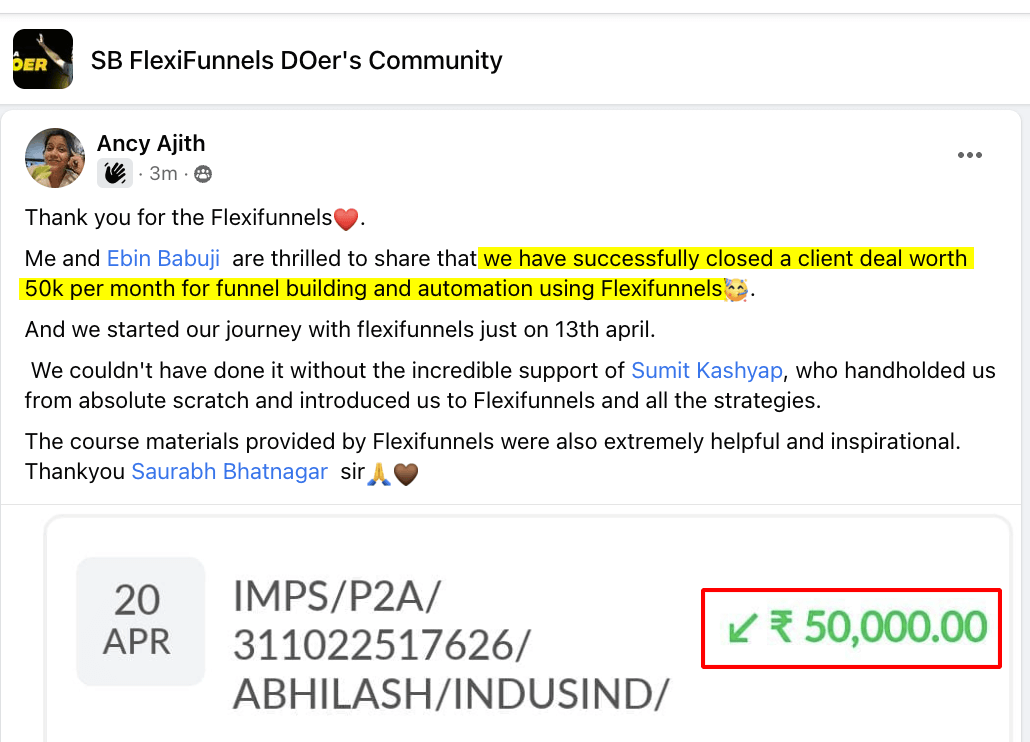
Task: Click the brown heart emoji
Action: click(x=405, y=473)
